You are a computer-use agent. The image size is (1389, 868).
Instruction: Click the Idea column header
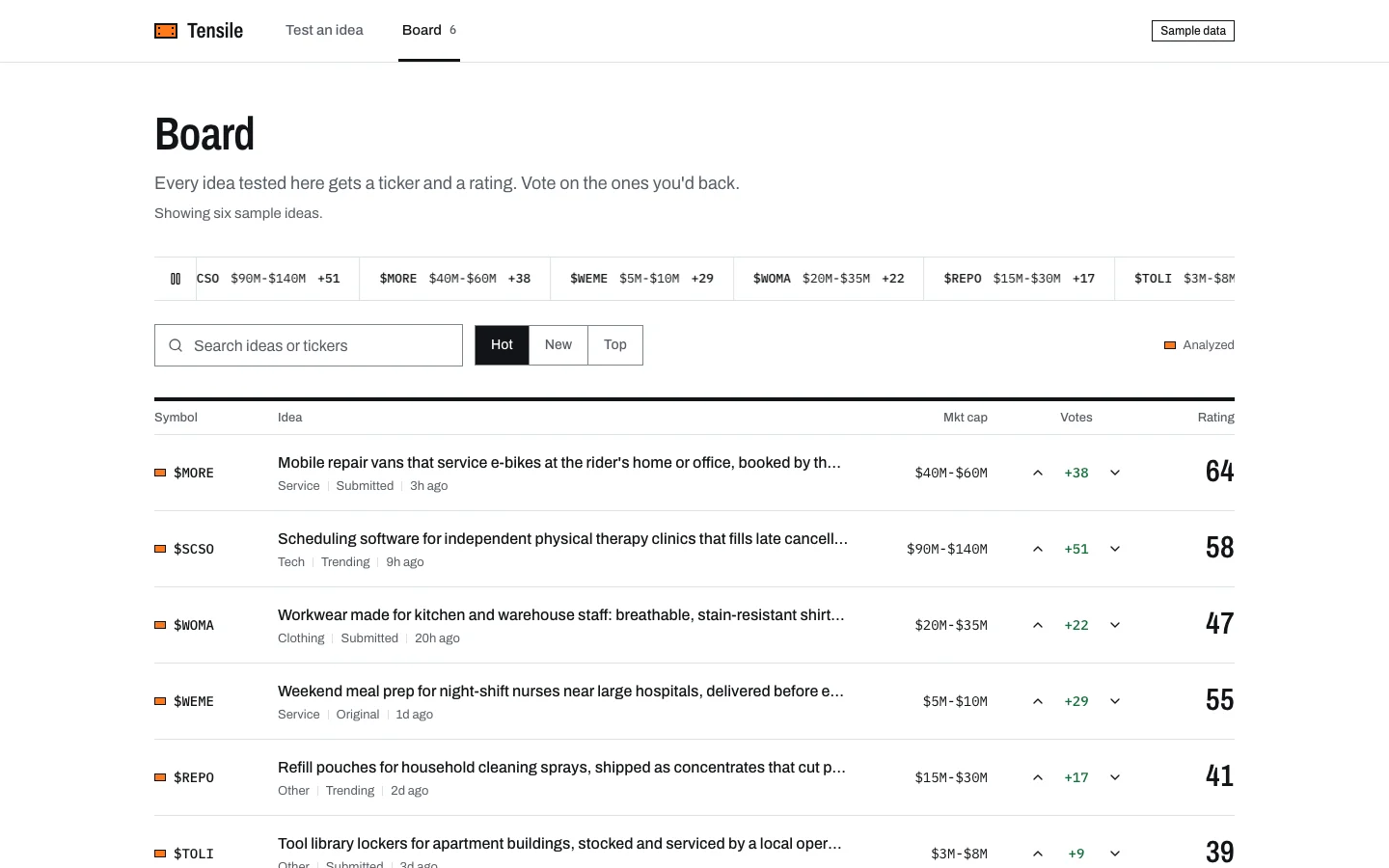pos(289,418)
